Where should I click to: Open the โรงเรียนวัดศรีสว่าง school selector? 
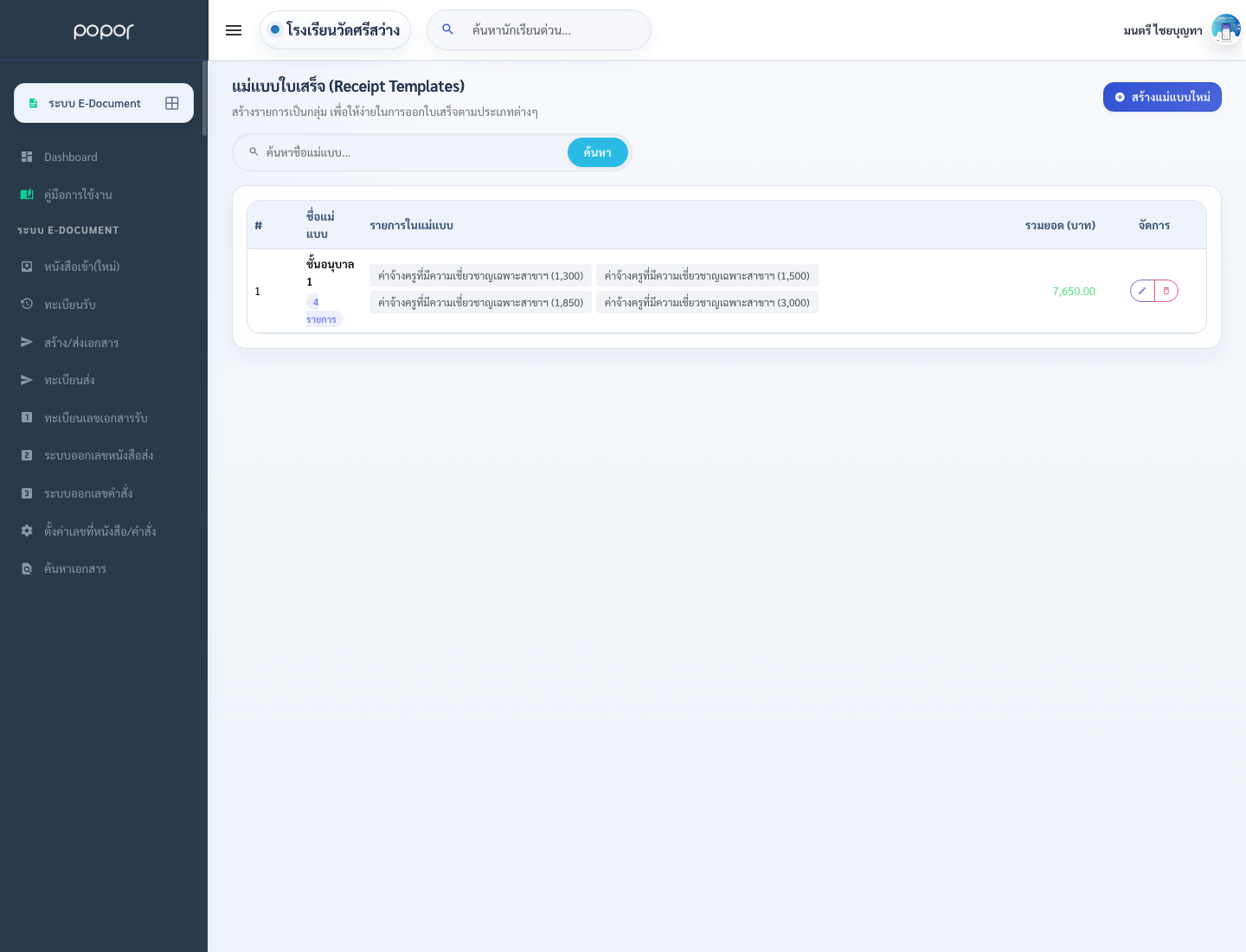[335, 29]
